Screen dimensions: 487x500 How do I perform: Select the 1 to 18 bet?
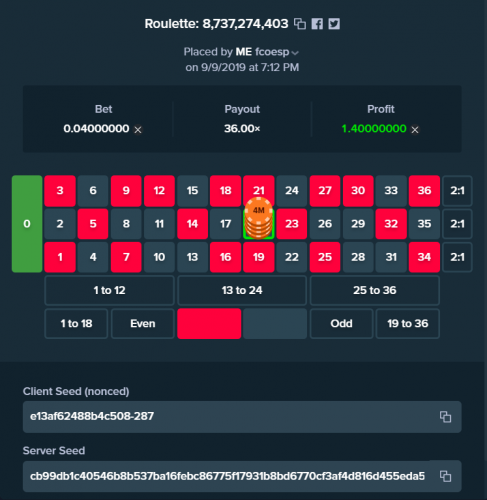click(x=76, y=324)
